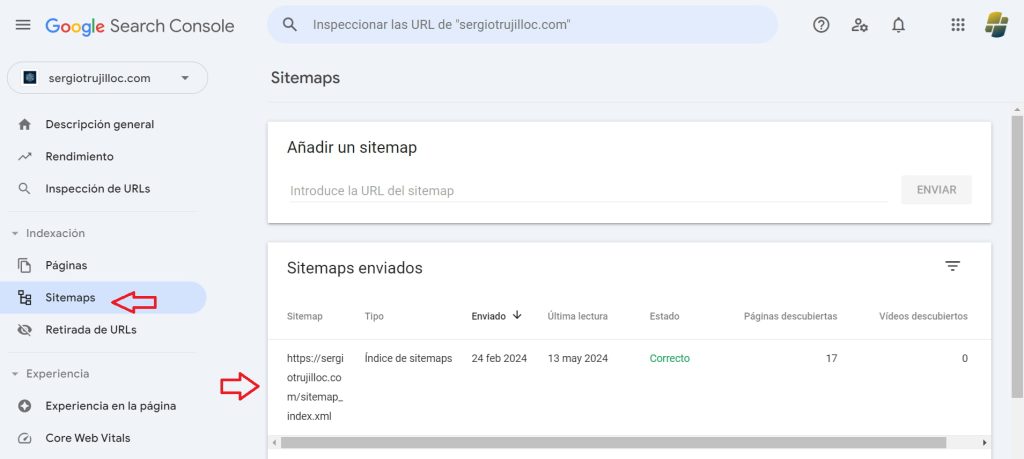Image resolution: width=1024 pixels, height=459 pixels.
Task: Click the 13 may 2024 last read date
Action: [577, 358]
